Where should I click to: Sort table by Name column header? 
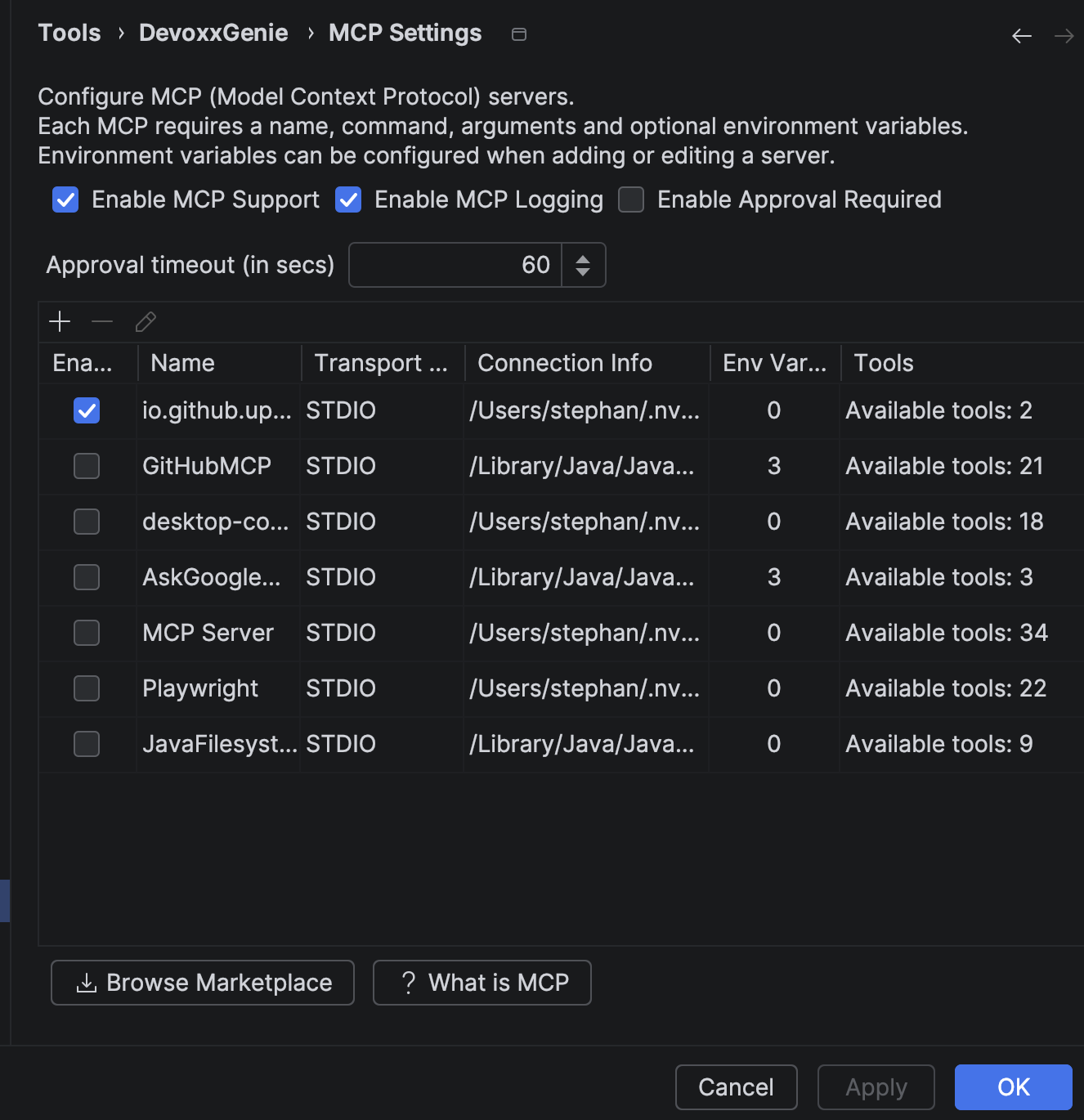pos(219,363)
